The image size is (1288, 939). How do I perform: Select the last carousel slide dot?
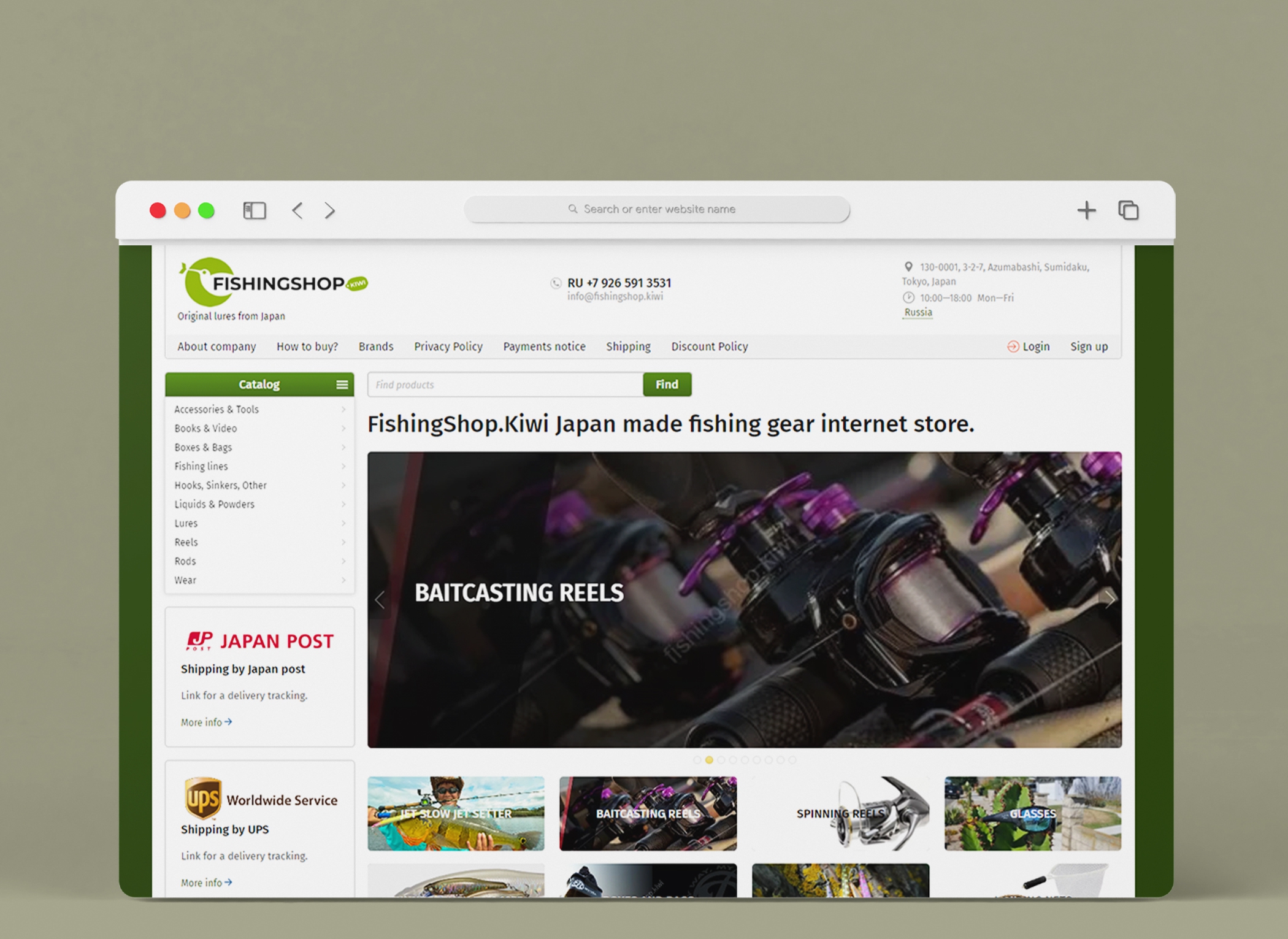pos(792,760)
